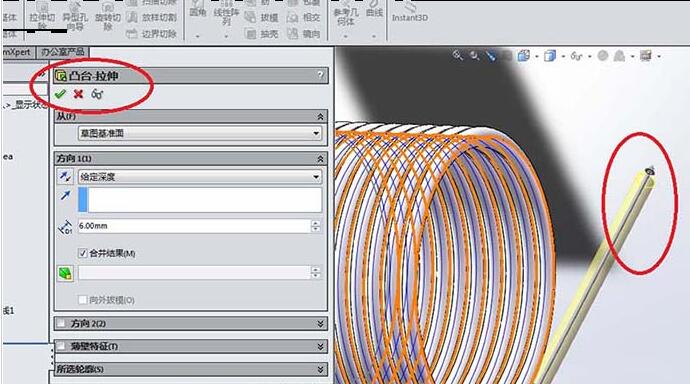
Task: Select the 旋转切除 revolved cut tool
Action: [x=108, y=16]
